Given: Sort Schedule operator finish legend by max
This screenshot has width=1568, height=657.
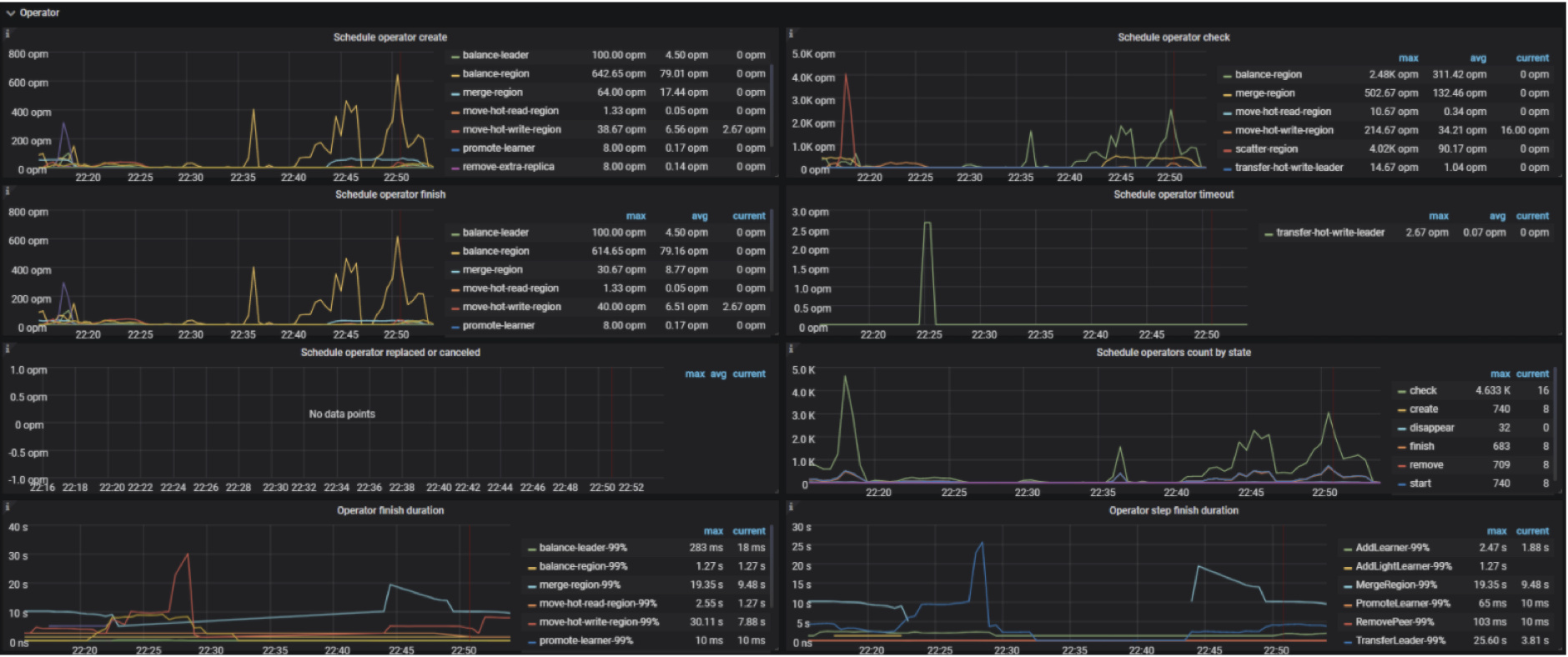Looking at the screenshot, I should tap(636, 216).
